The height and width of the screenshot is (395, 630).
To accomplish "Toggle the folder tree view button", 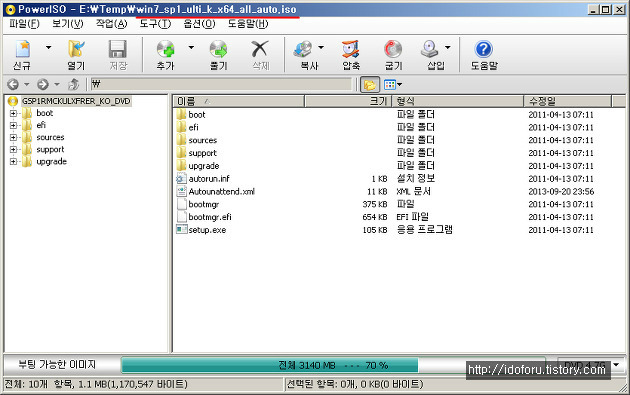I will click(x=370, y=84).
